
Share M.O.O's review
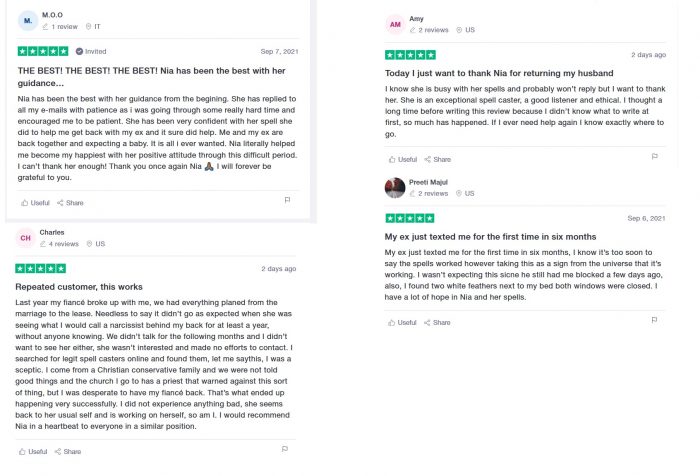click(x=70, y=202)
